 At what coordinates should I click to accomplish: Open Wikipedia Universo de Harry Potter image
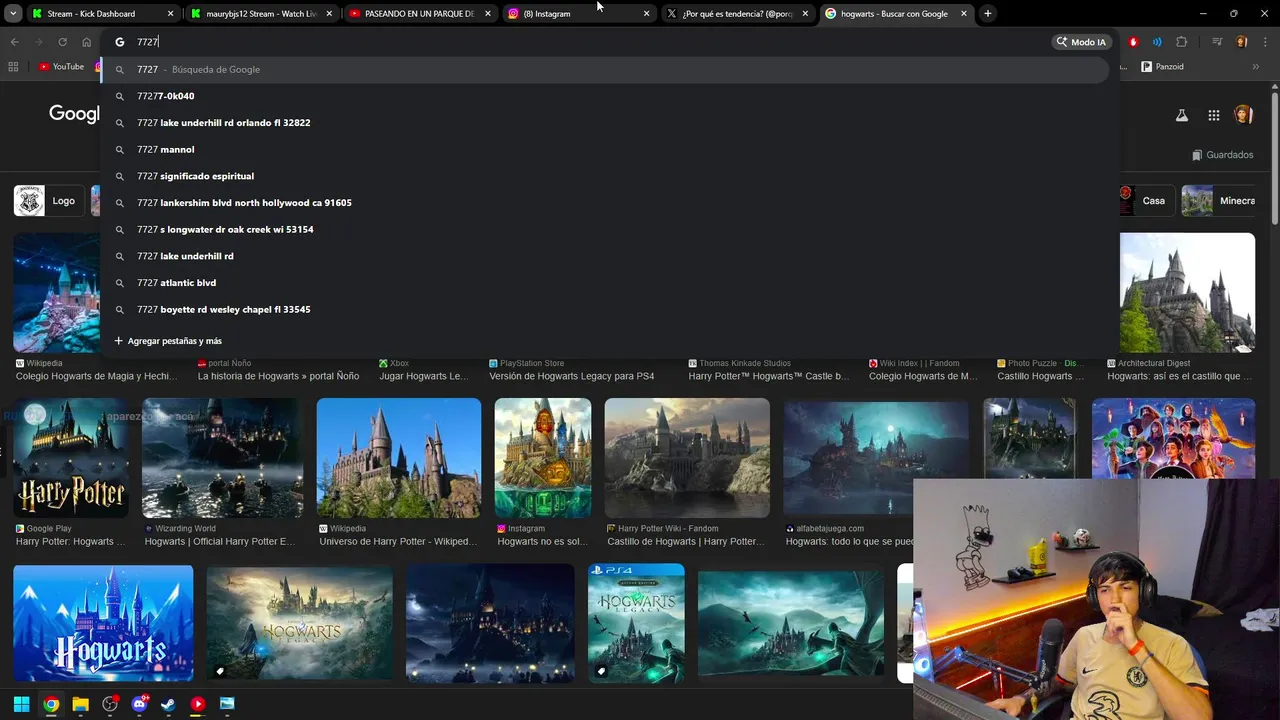pyautogui.click(x=399, y=458)
